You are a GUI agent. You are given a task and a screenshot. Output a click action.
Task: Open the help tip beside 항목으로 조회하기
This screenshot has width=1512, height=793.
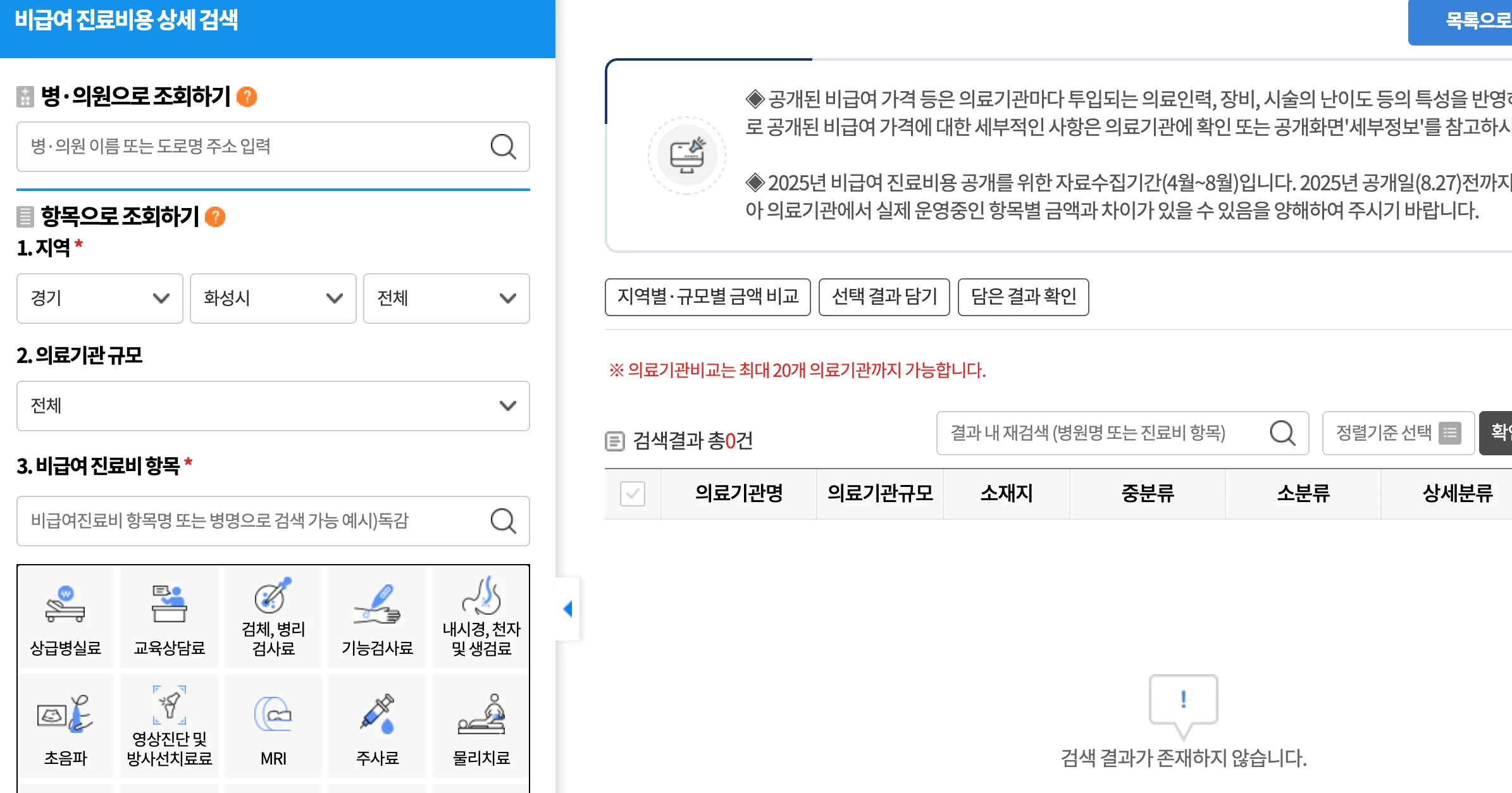coord(216,216)
